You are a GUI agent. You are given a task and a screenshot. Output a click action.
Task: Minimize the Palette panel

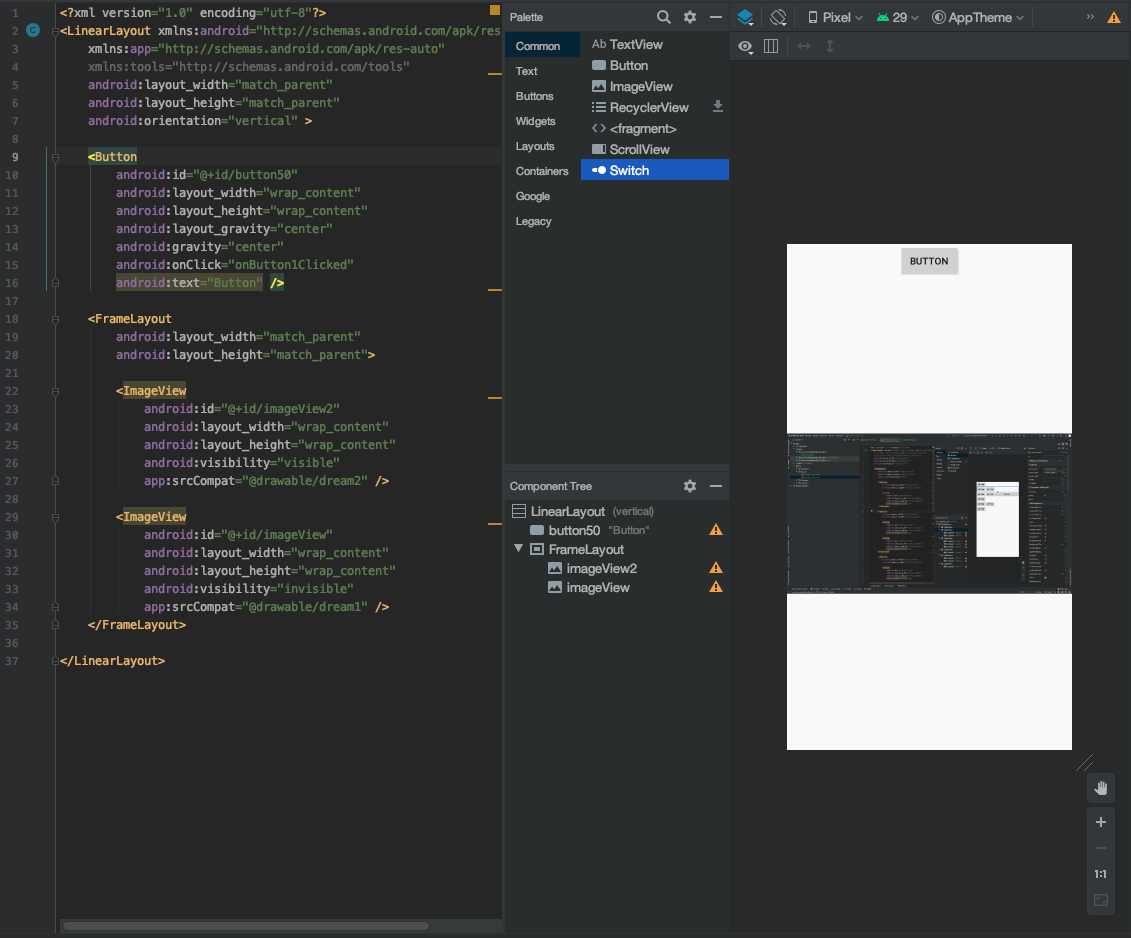716,17
